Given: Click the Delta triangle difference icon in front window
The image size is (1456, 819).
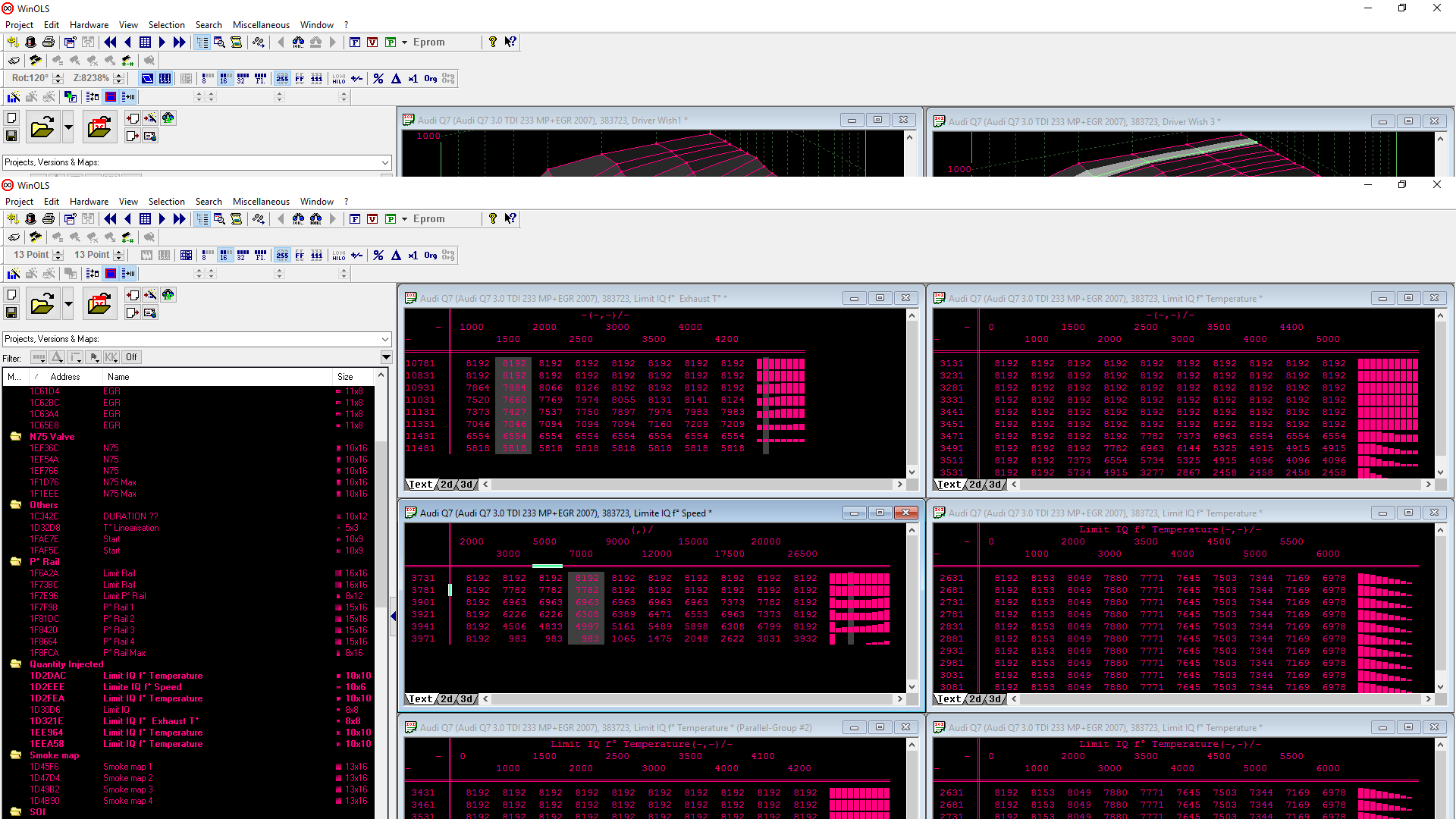Looking at the screenshot, I should pyautogui.click(x=396, y=256).
